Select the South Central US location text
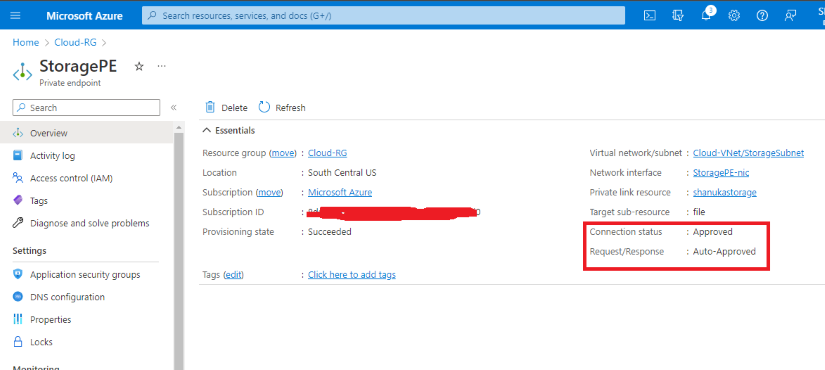This screenshot has height=370, width=825. (x=342, y=173)
